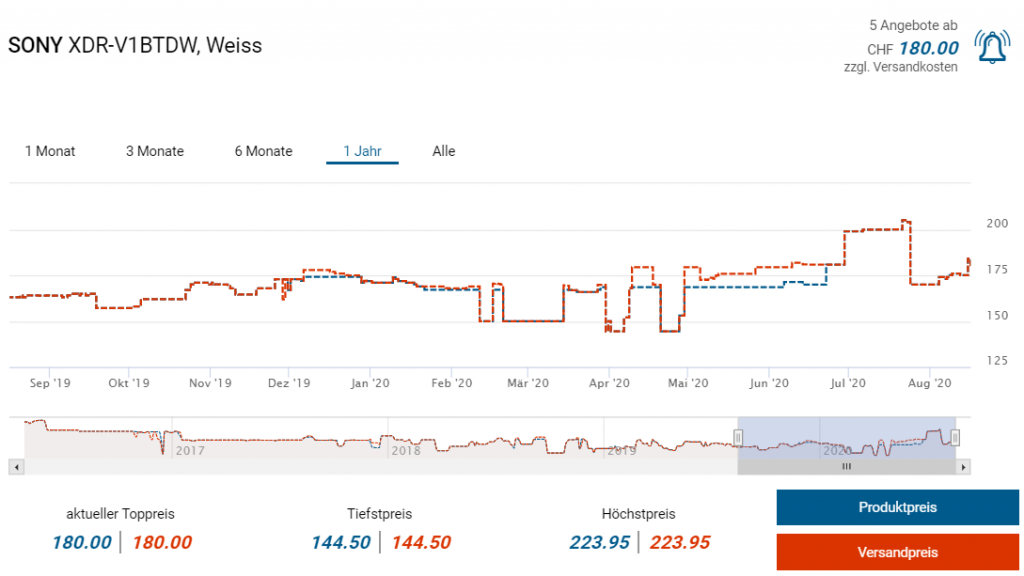Select the 1 Monat time range

[50, 151]
